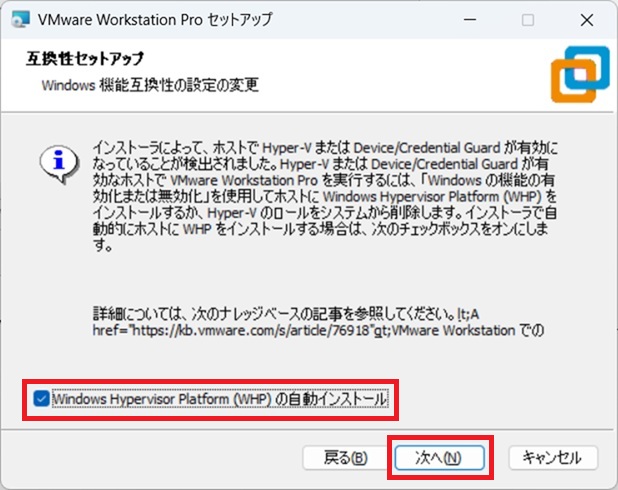Click the Windows 機能互換性の設定の変更 subtitle

tap(150, 85)
